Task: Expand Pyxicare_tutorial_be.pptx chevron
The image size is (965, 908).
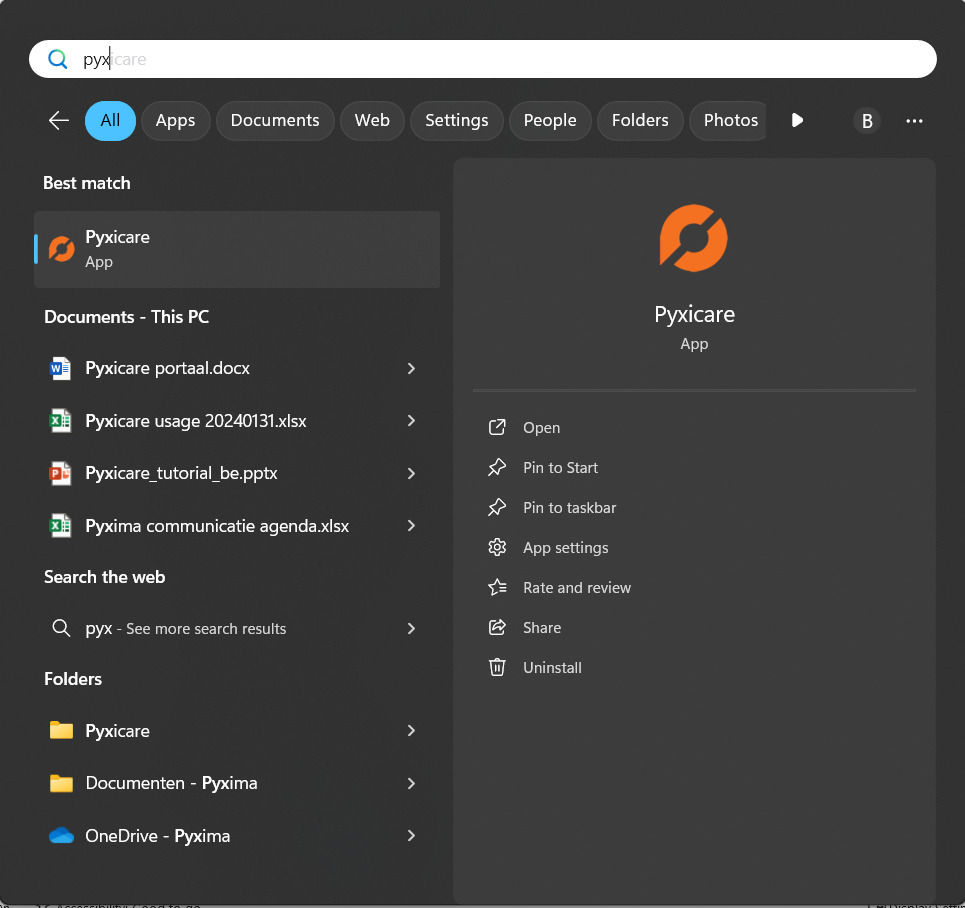Action: 411,473
